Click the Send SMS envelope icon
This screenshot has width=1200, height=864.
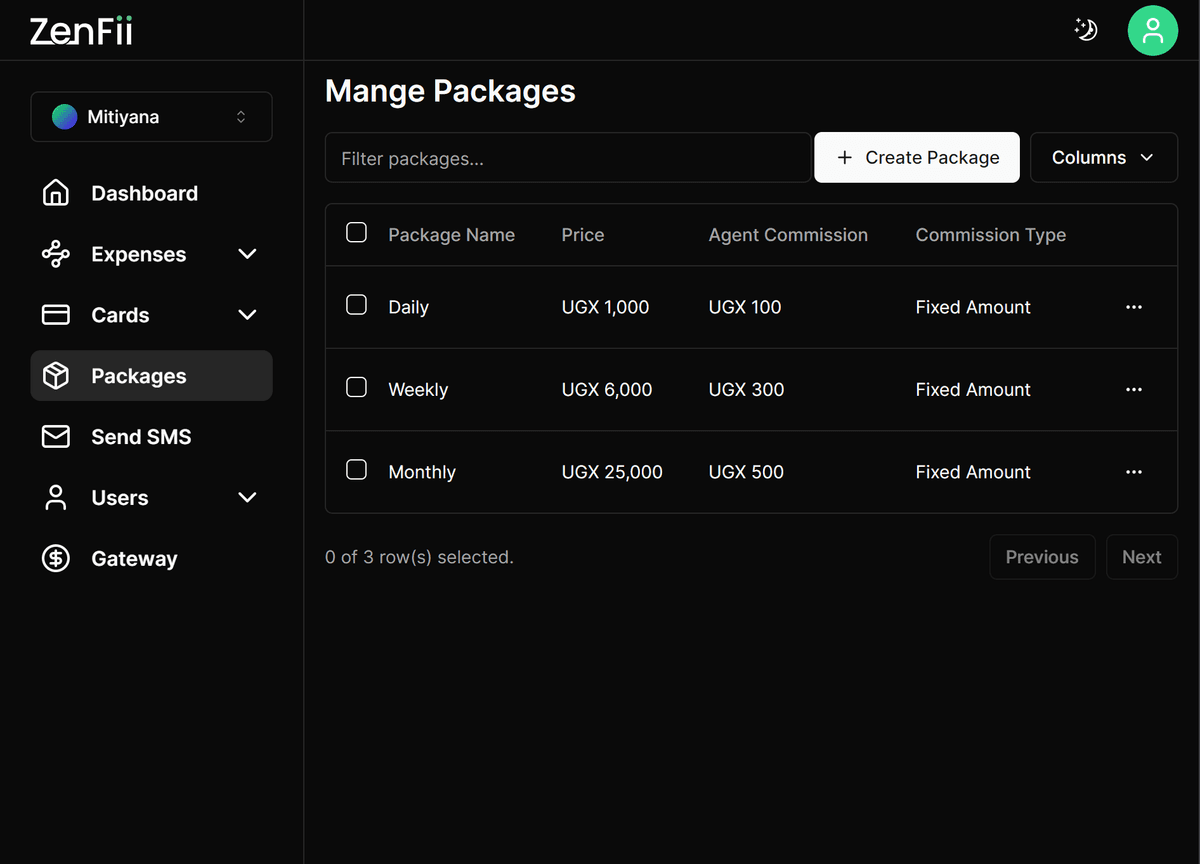click(x=56, y=437)
